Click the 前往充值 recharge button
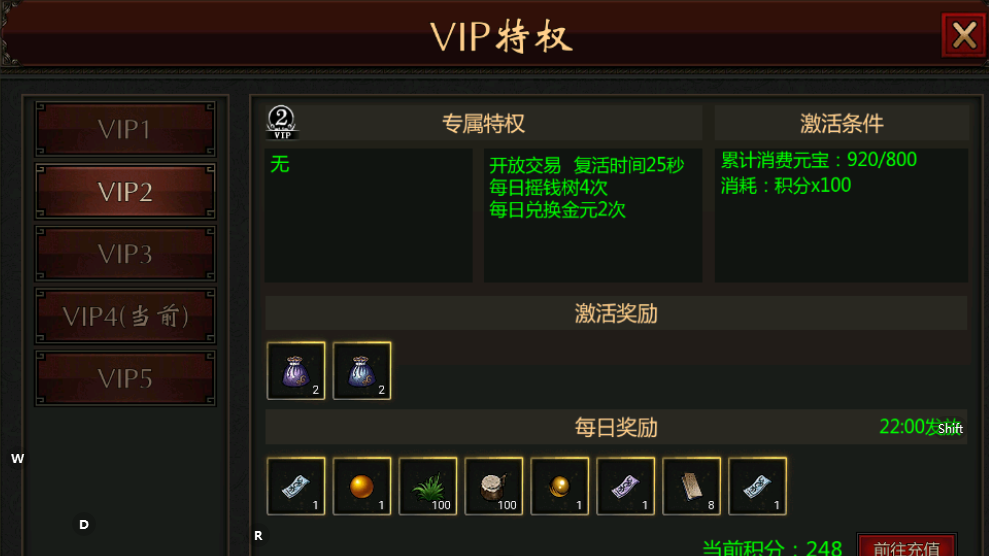The height and width of the screenshot is (556, 989). 906,546
